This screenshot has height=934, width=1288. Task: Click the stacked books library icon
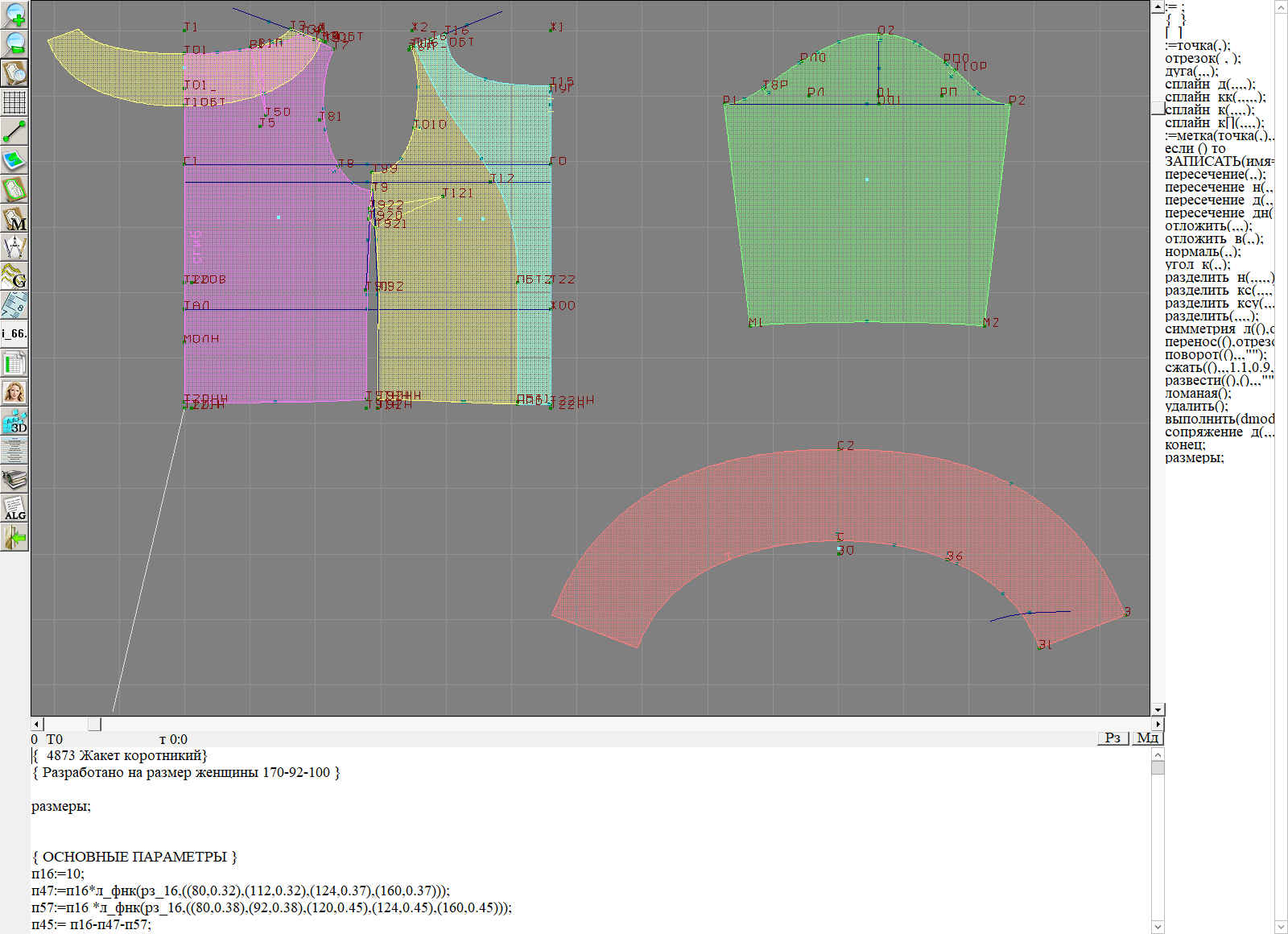pyautogui.click(x=14, y=480)
